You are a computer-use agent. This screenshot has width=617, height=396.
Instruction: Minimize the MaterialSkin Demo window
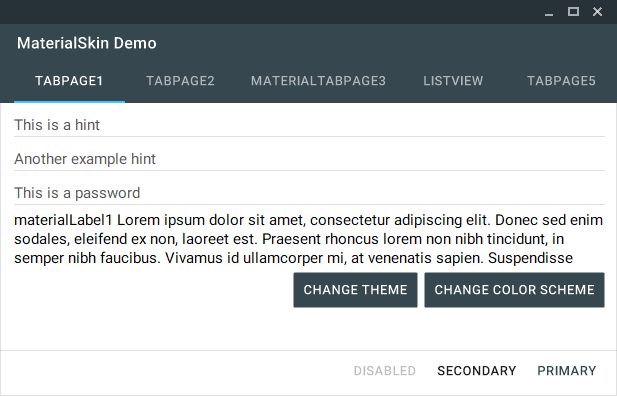549,12
